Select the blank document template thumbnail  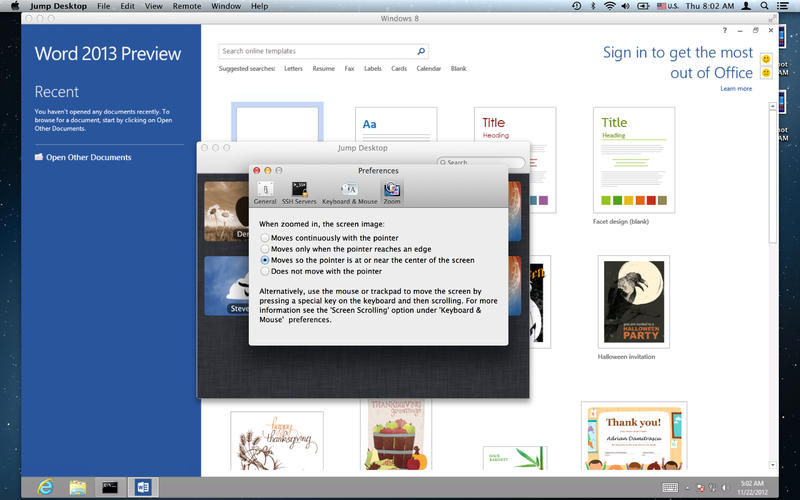(x=277, y=122)
